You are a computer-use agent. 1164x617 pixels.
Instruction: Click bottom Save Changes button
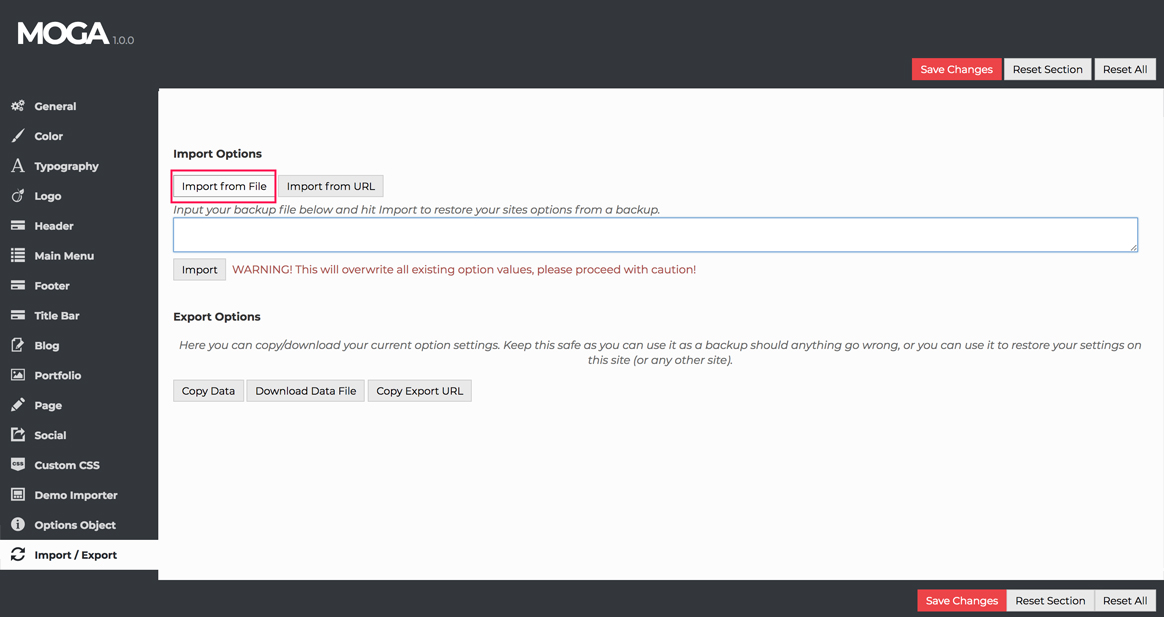point(961,601)
